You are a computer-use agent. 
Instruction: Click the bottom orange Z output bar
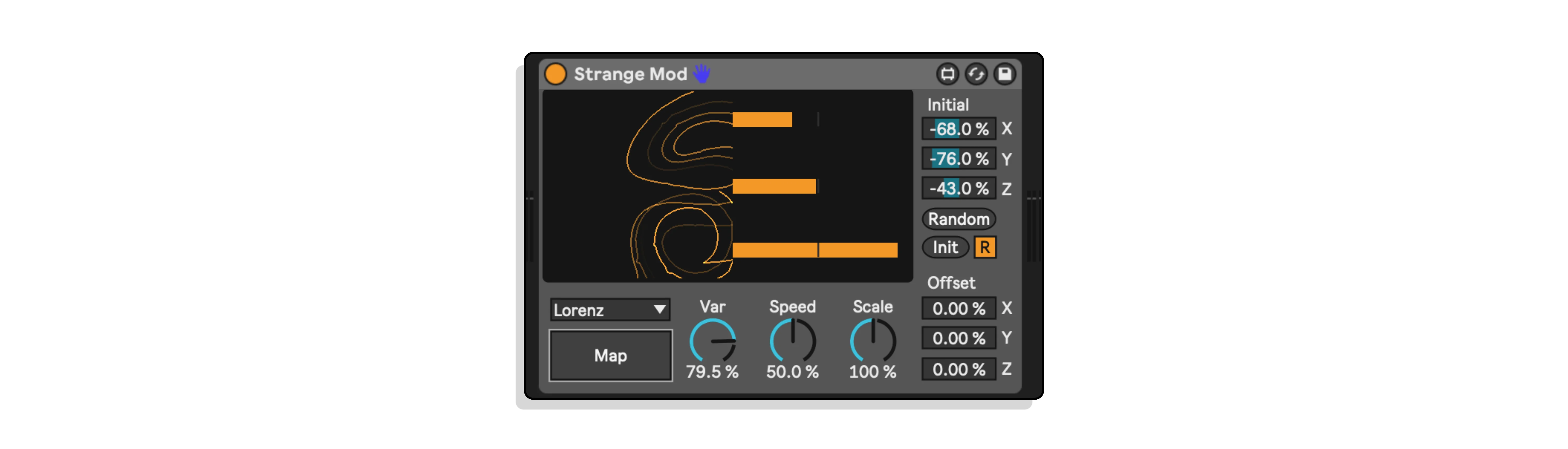coord(815,250)
